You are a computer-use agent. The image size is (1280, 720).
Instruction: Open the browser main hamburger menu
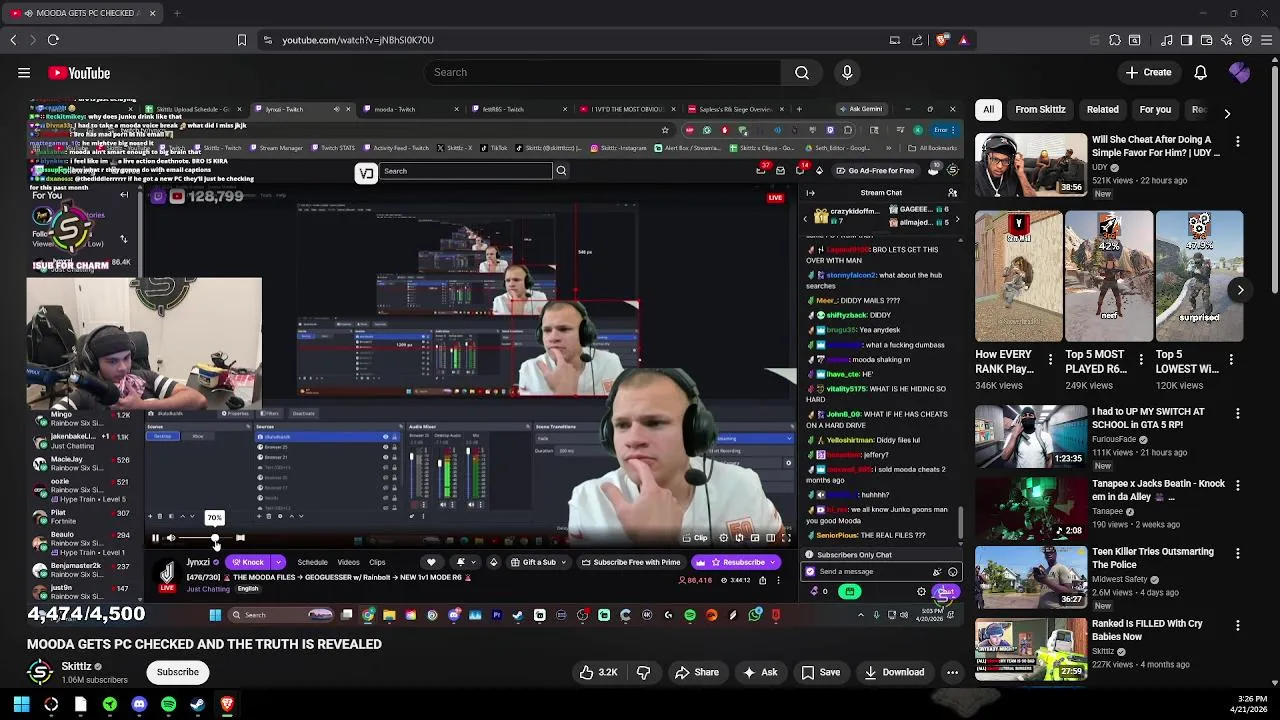[x=1267, y=40]
